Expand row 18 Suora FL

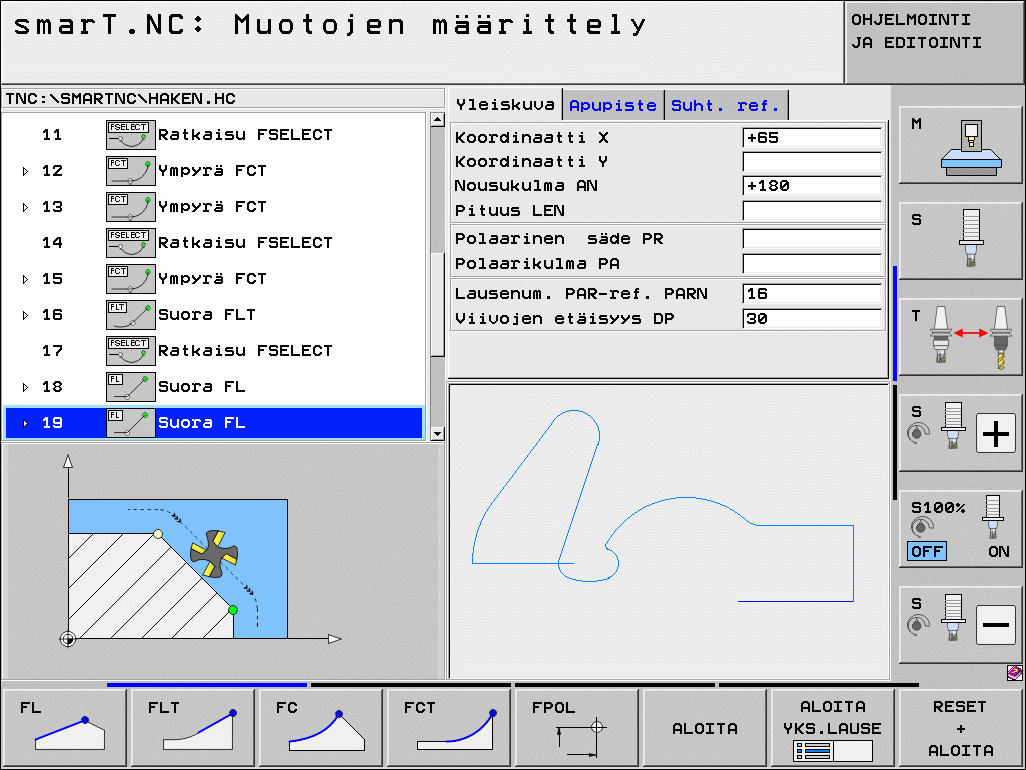click(x=25, y=387)
